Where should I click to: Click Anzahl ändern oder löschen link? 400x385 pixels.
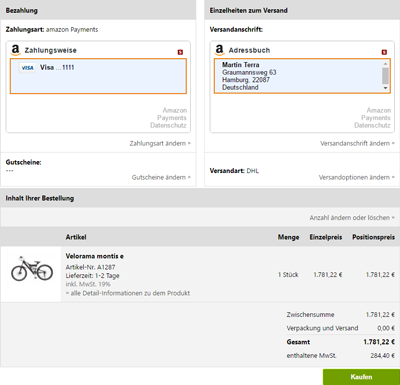click(352, 218)
